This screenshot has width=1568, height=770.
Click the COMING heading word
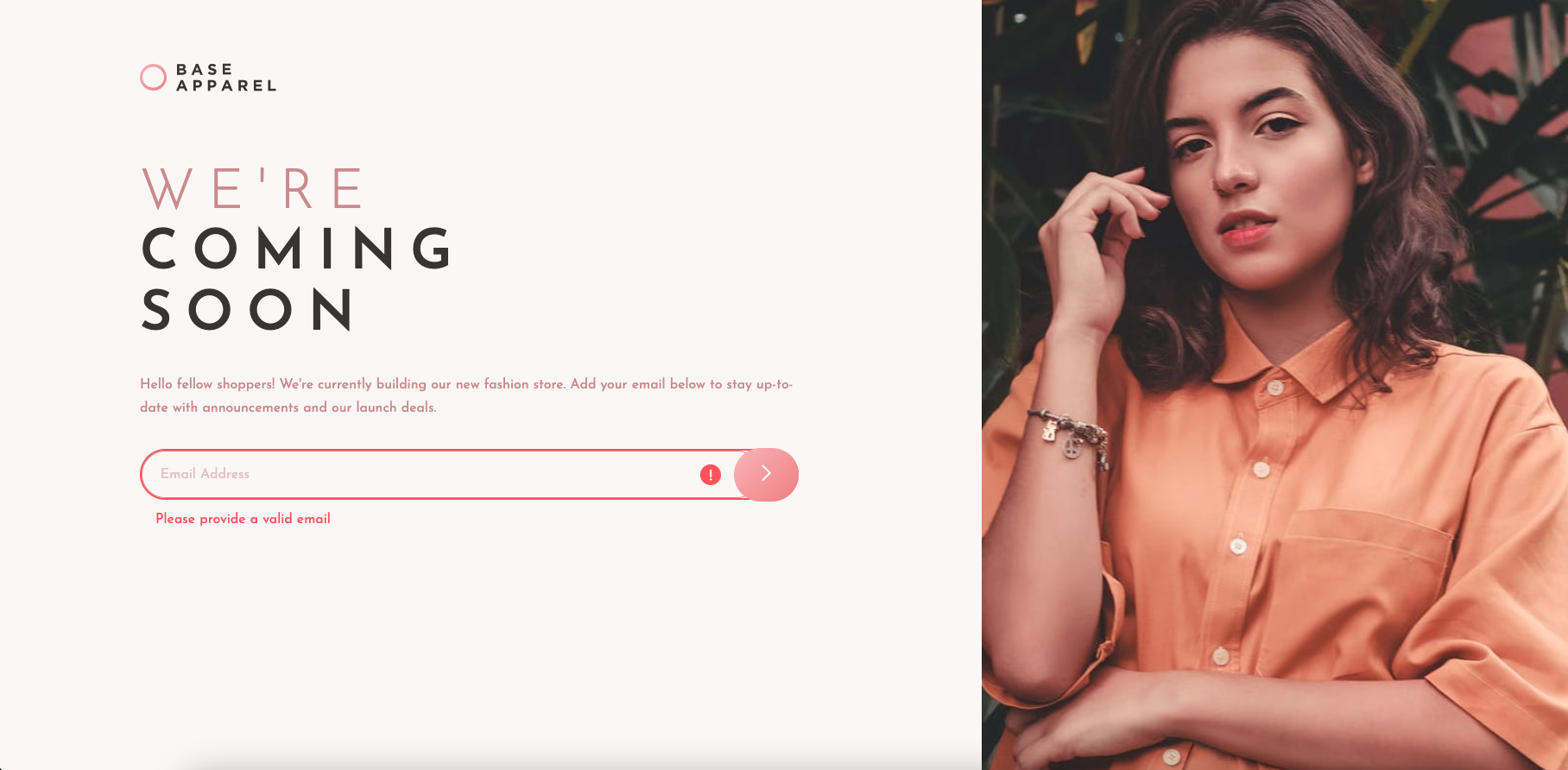[297, 249]
